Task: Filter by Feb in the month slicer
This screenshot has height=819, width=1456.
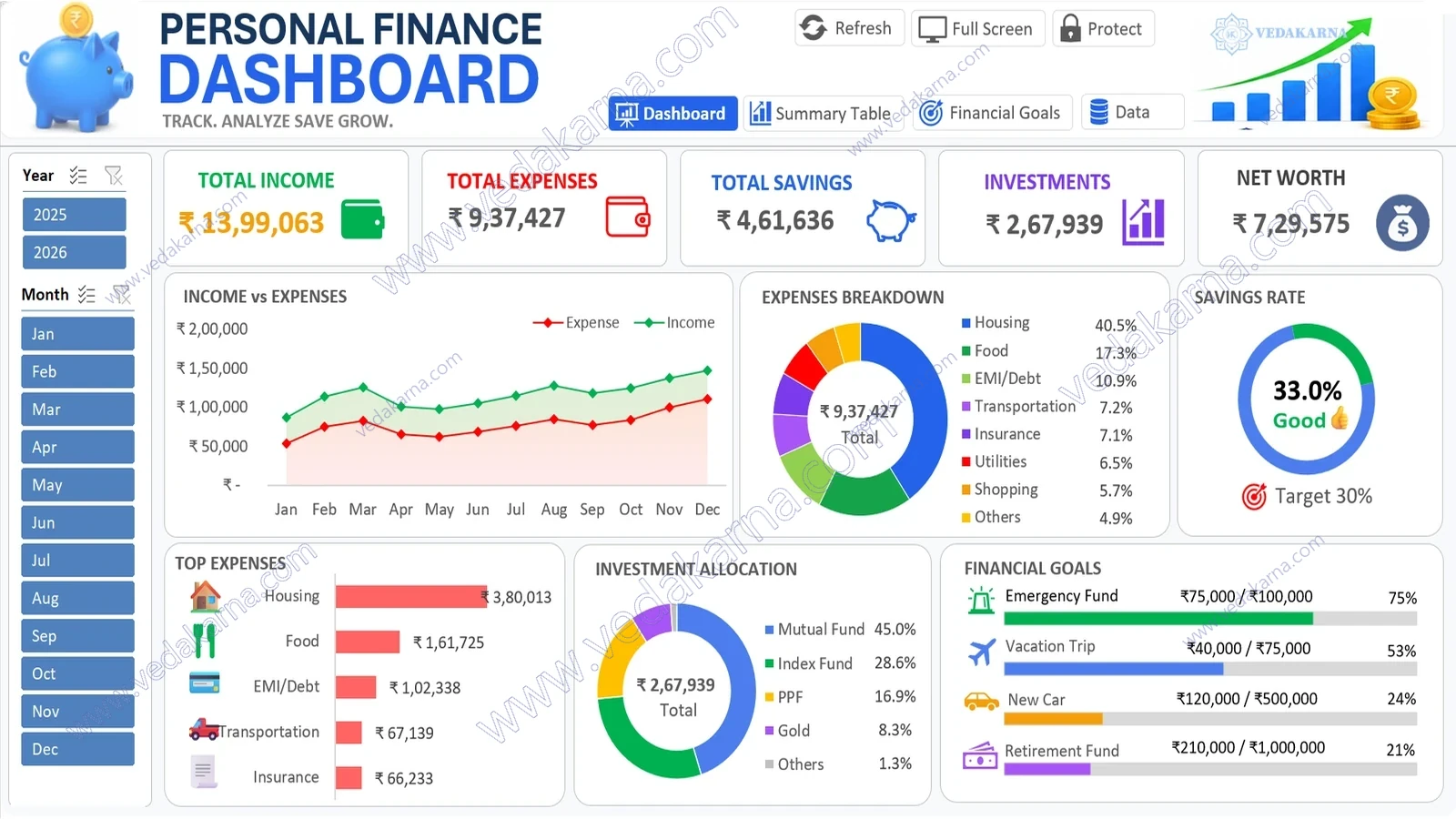Action: click(77, 371)
